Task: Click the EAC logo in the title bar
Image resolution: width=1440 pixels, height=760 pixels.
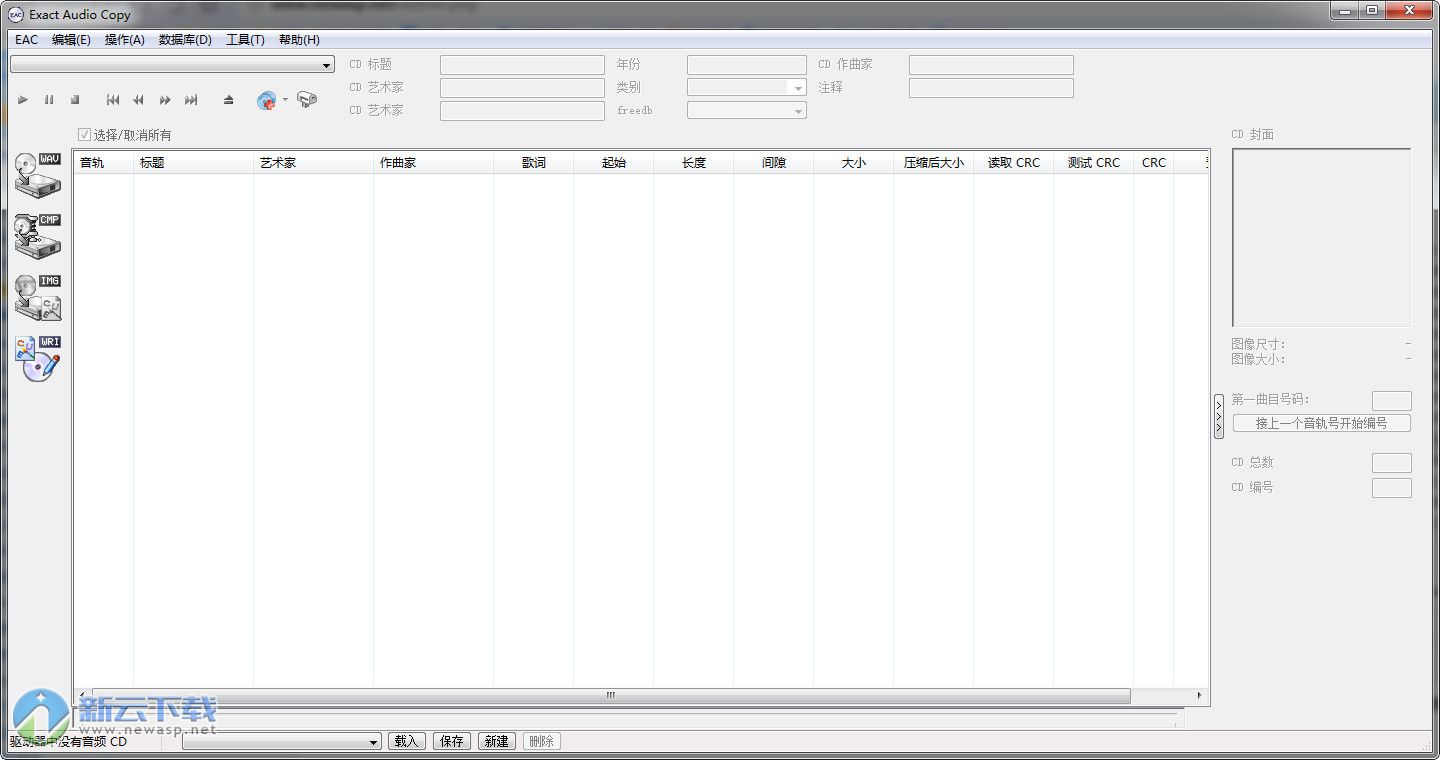Action: 16,14
